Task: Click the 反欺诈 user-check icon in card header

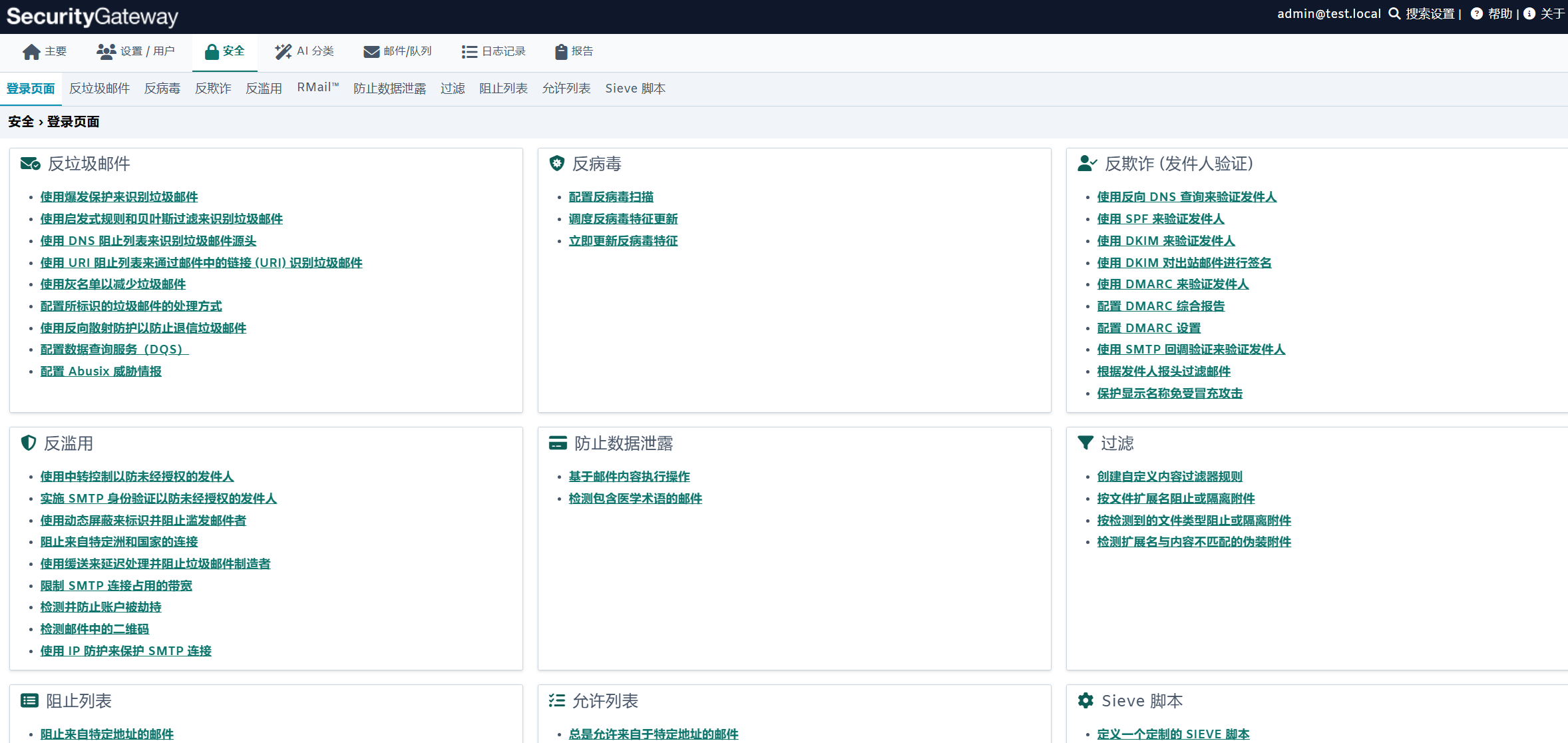Action: [x=1087, y=164]
